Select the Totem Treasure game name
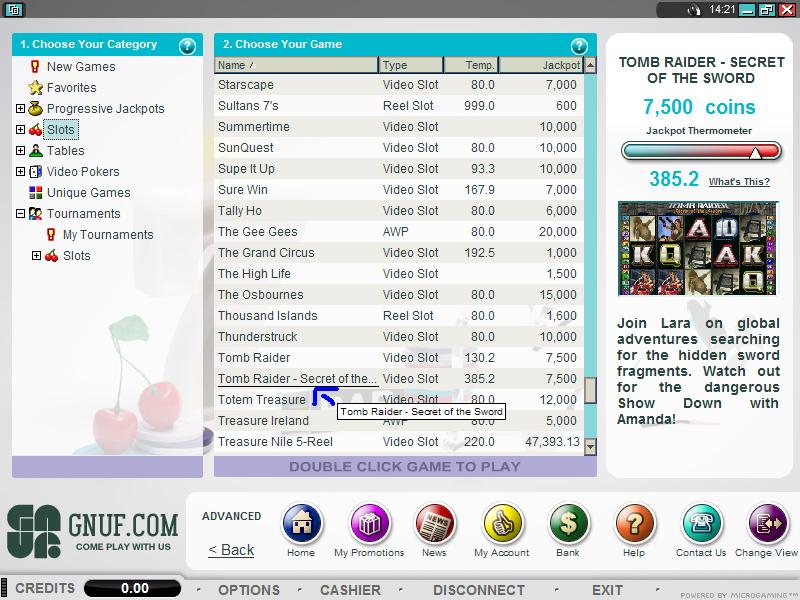800x600 pixels. click(262, 399)
